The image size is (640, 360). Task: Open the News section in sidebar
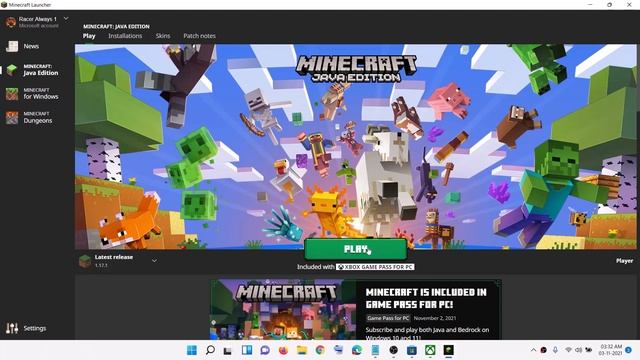[31, 47]
